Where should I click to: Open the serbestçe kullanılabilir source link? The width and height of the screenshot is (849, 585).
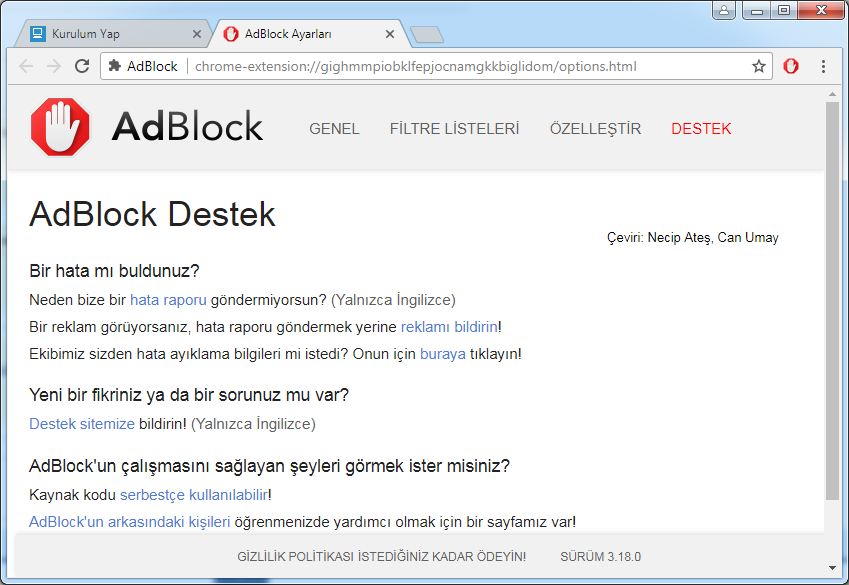[194, 495]
